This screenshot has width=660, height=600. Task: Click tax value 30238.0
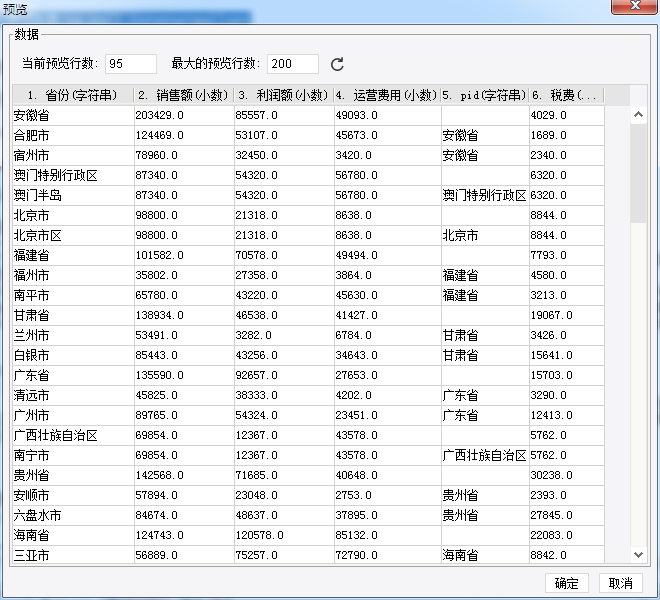pos(567,475)
